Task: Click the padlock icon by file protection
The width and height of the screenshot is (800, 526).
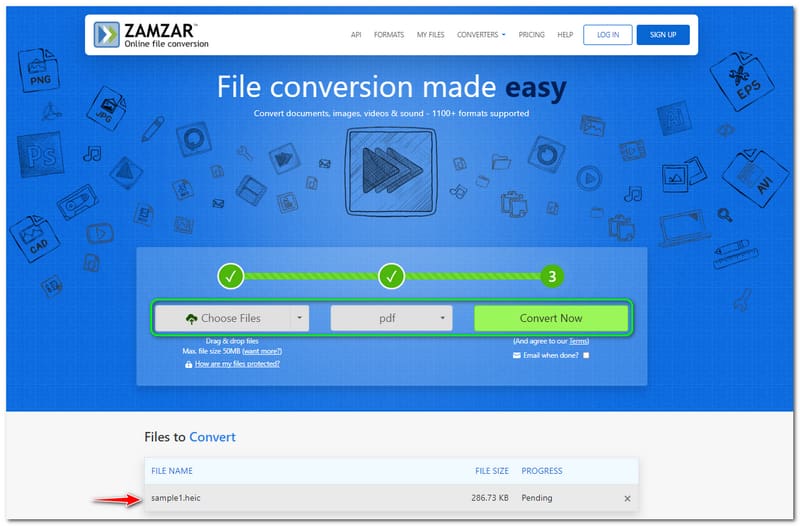Action: click(189, 364)
